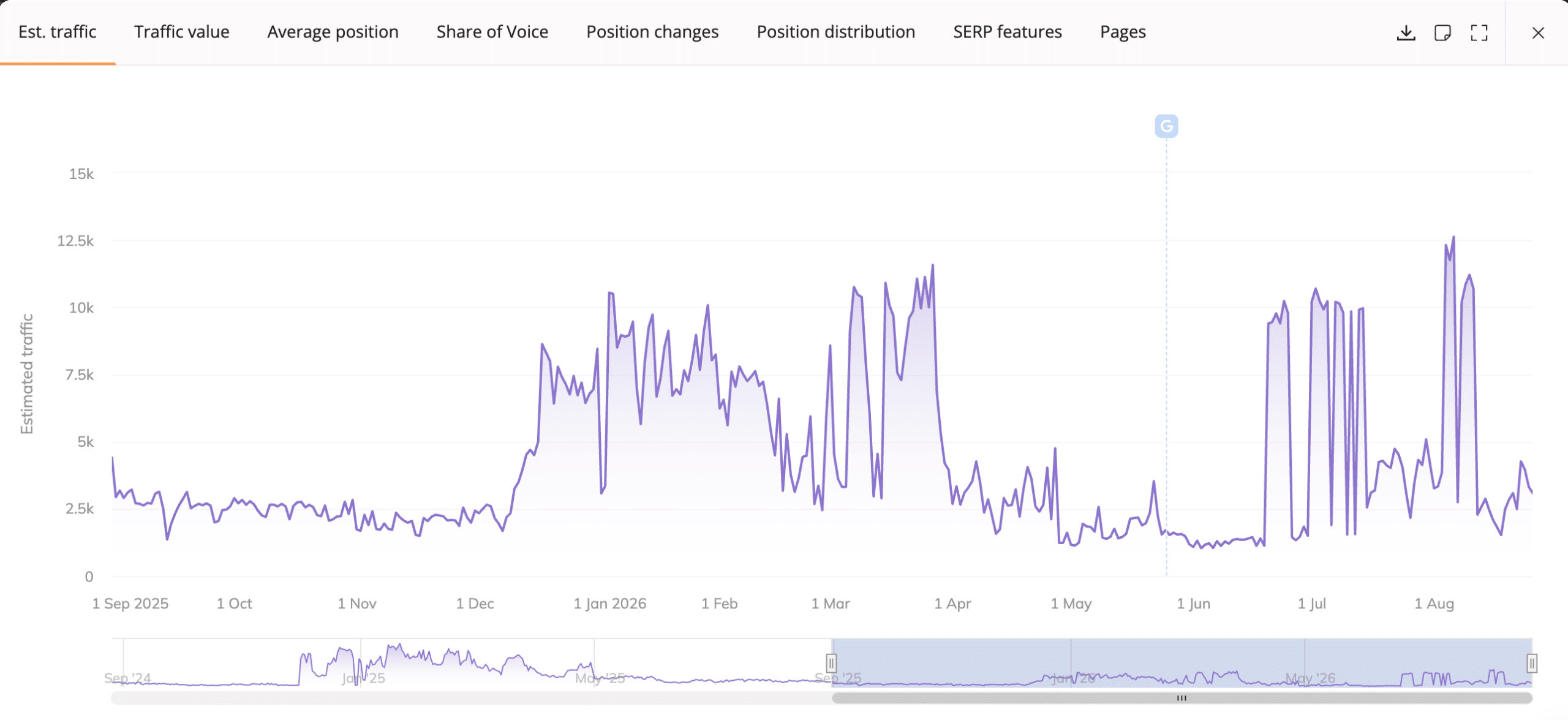Select the Share of Voice tab

coord(492,32)
